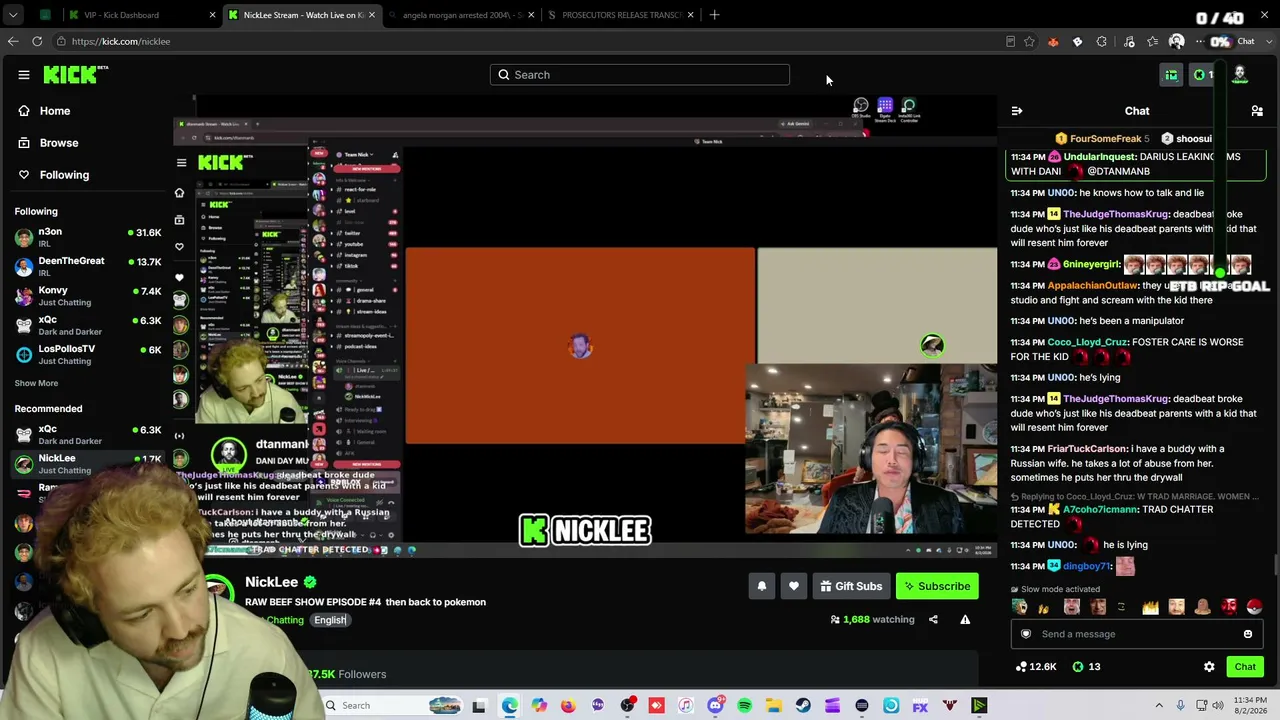Viewport: 1280px width, 720px height.
Task: Subscribe to NickLee channel
Action: click(x=937, y=587)
